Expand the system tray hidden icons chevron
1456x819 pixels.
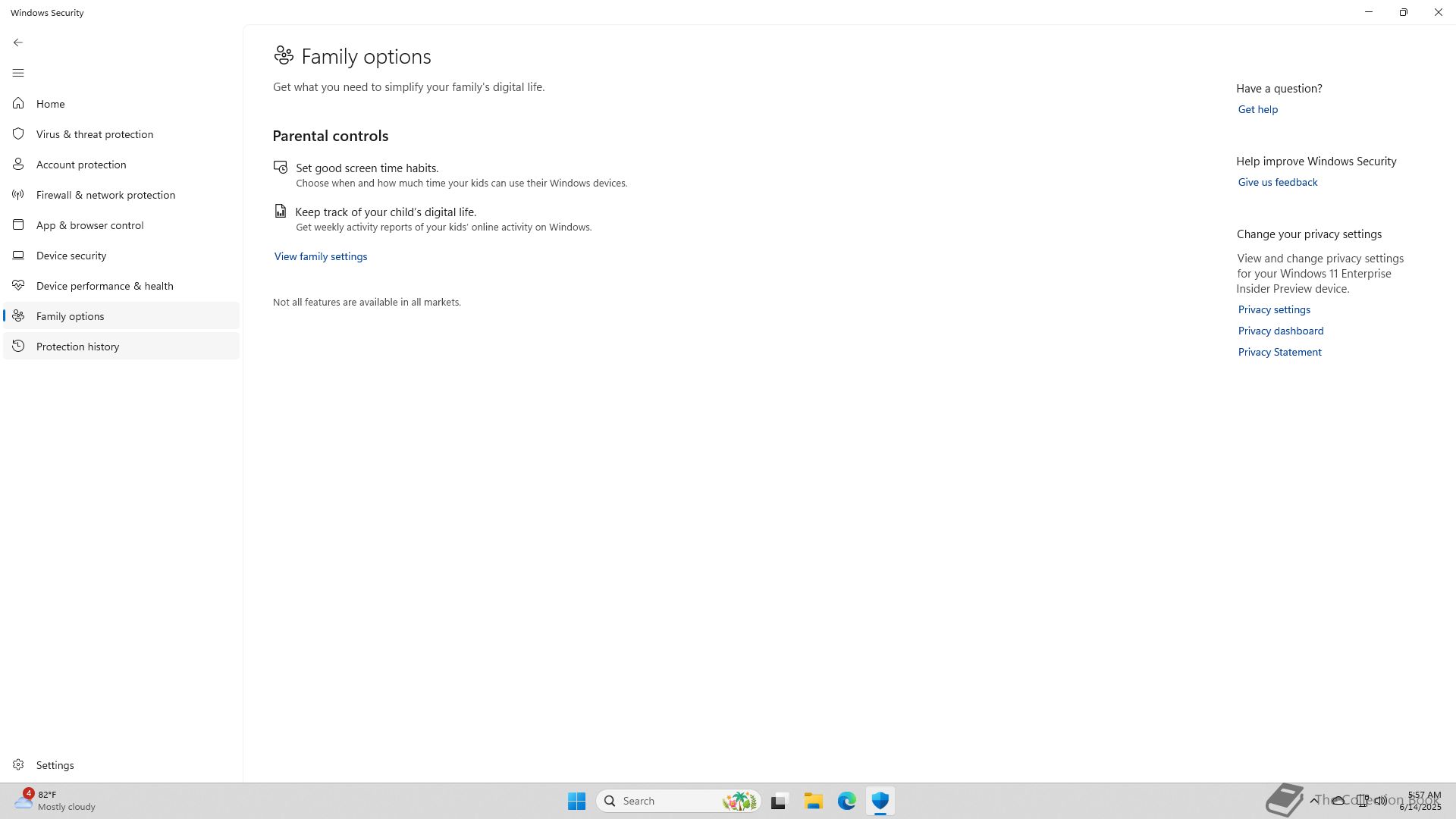(x=1314, y=801)
